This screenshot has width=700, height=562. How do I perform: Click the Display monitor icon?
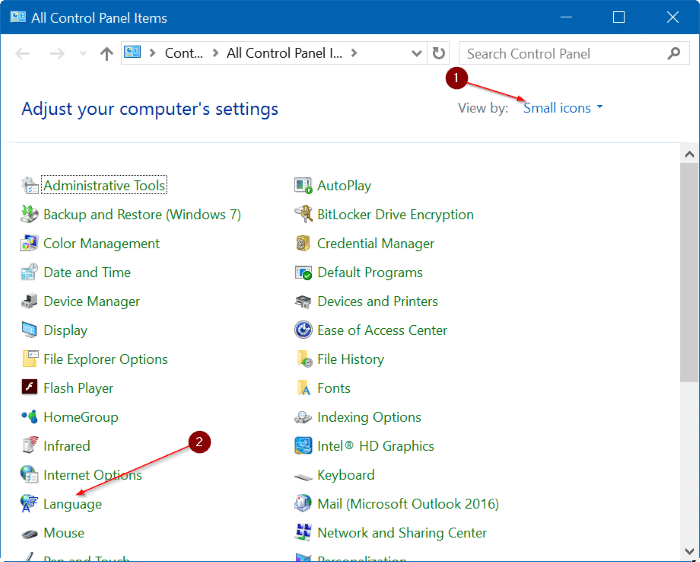[x=30, y=330]
